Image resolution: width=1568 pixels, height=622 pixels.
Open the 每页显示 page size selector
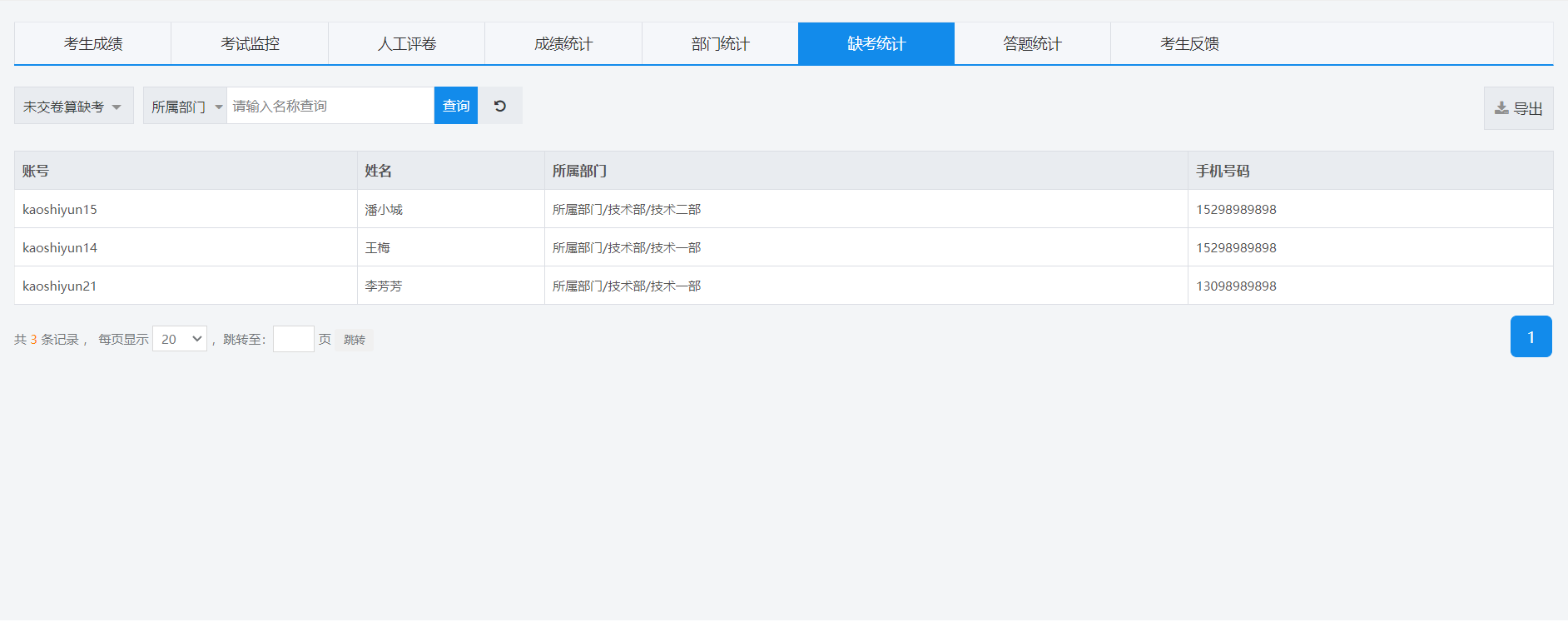[180, 339]
